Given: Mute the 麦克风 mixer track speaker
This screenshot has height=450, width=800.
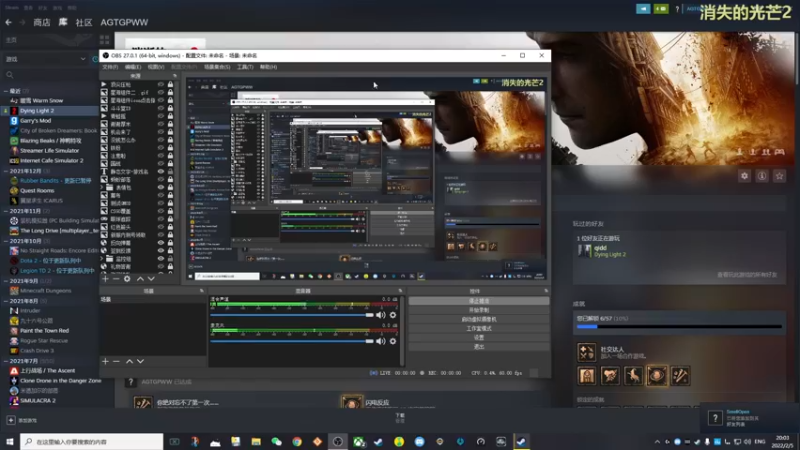Looking at the screenshot, I should (x=381, y=341).
